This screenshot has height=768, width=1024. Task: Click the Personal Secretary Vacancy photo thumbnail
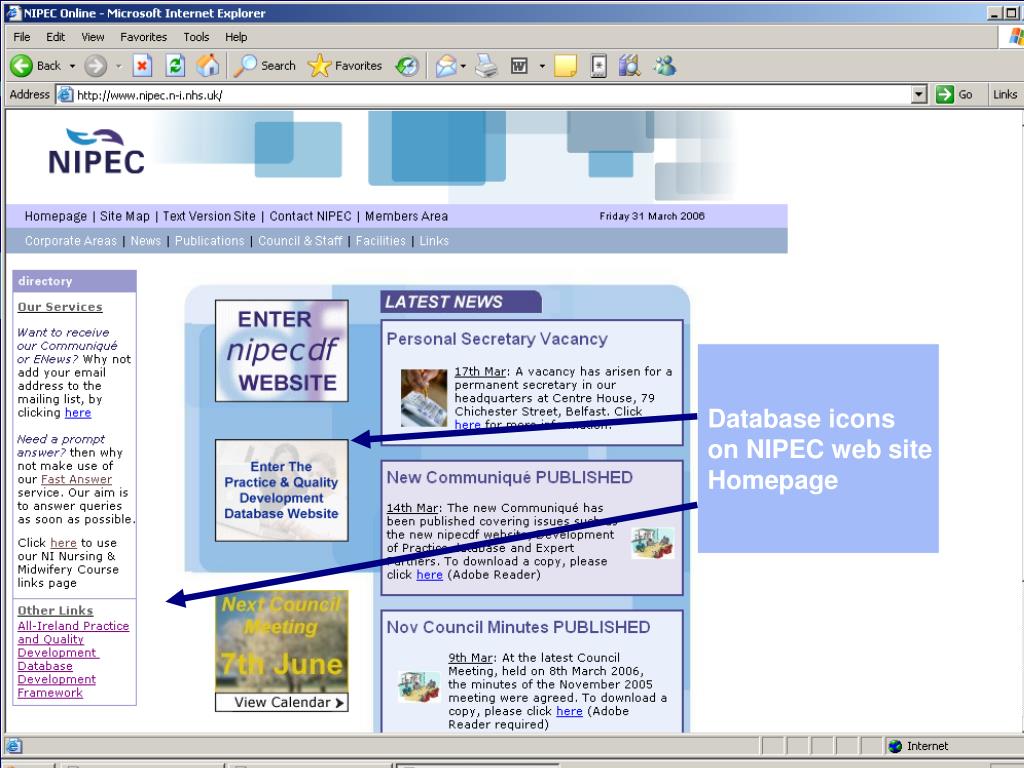(424, 398)
